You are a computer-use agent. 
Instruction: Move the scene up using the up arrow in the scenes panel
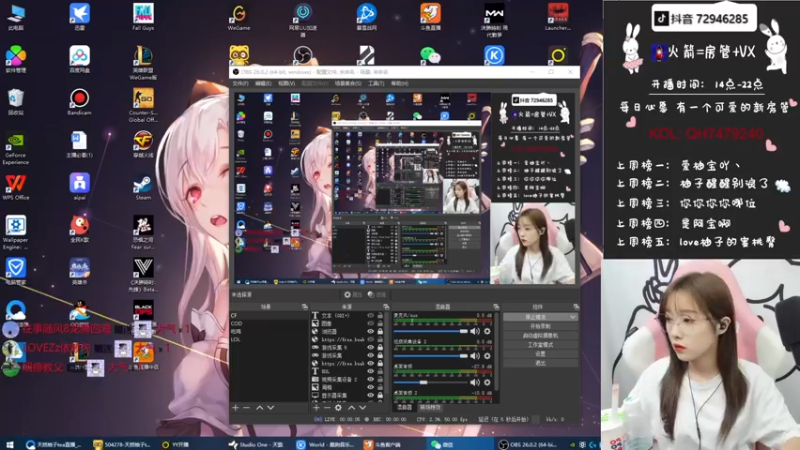tap(259, 408)
